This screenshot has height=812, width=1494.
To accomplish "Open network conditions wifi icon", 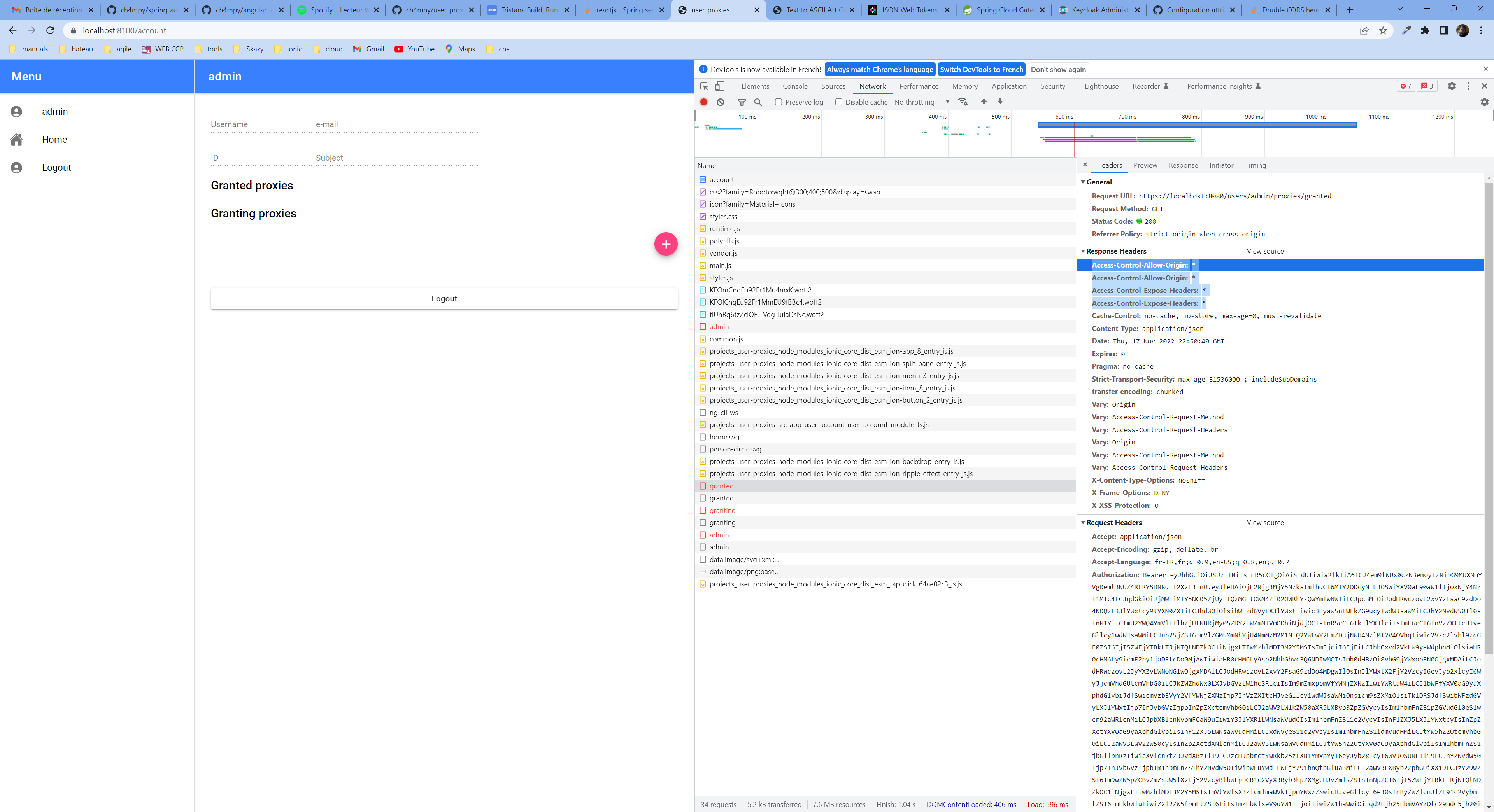I will (963, 102).
